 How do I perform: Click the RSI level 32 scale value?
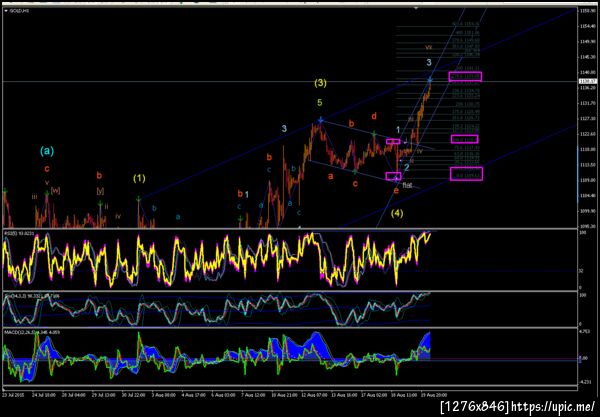point(581,271)
